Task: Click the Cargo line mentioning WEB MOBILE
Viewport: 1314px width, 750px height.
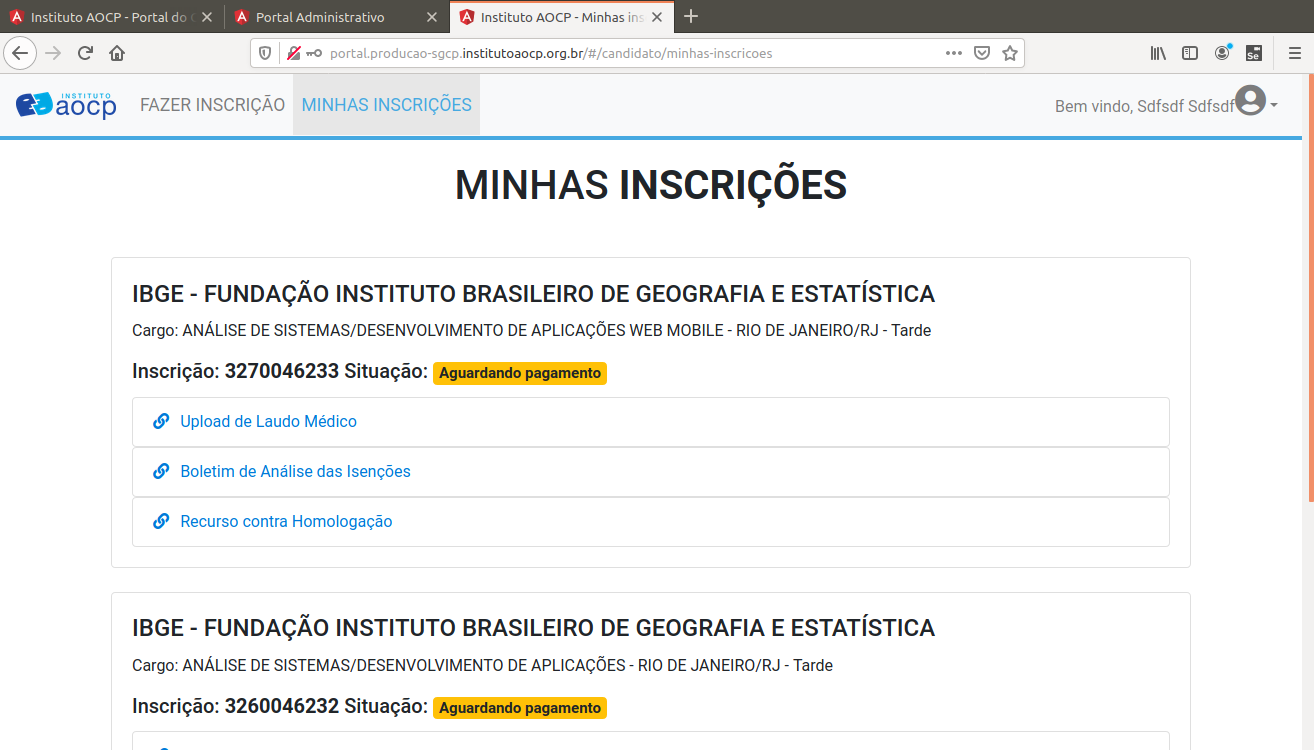Action: point(531,330)
